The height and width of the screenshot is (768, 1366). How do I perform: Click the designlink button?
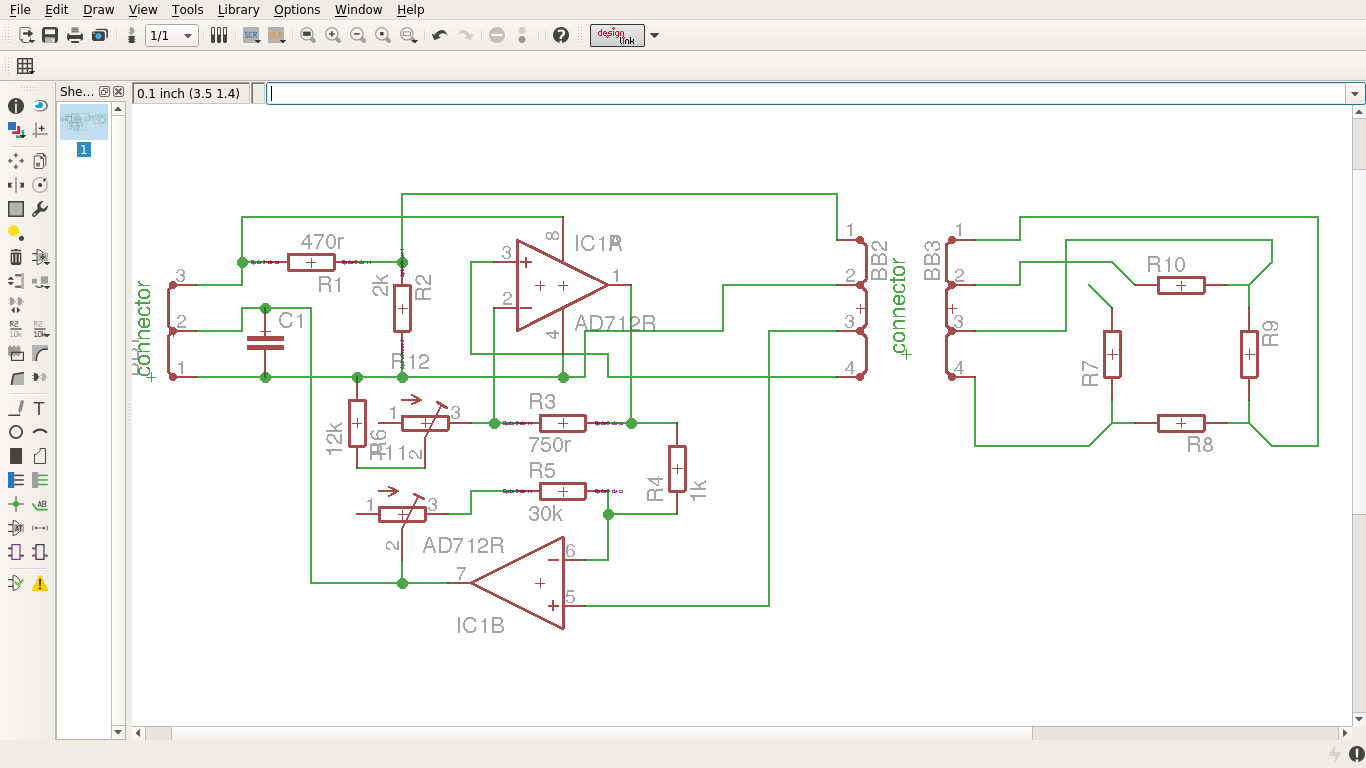[x=617, y=35]
